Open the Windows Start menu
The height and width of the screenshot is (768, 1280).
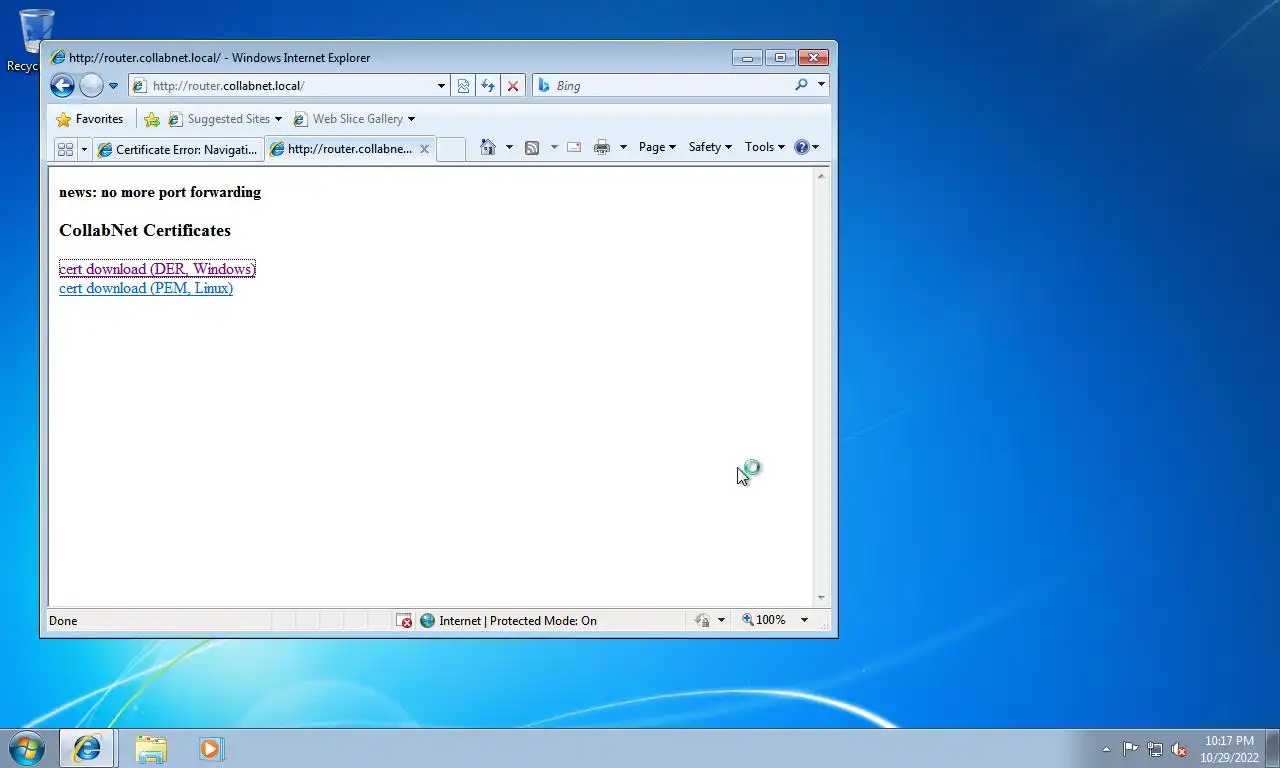26,748
